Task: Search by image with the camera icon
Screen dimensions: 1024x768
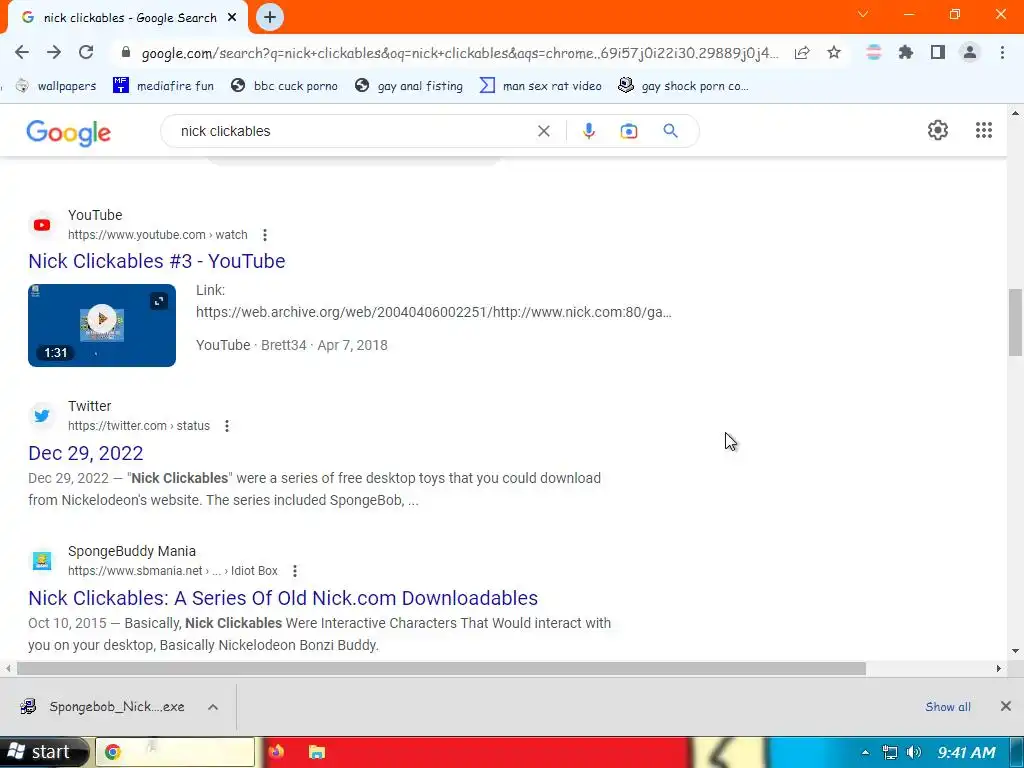Action: coord(628,131)
